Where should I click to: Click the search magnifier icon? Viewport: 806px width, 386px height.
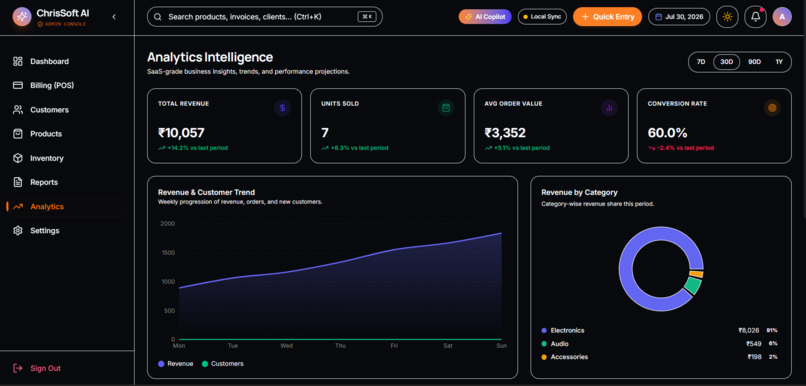[158, 17]
